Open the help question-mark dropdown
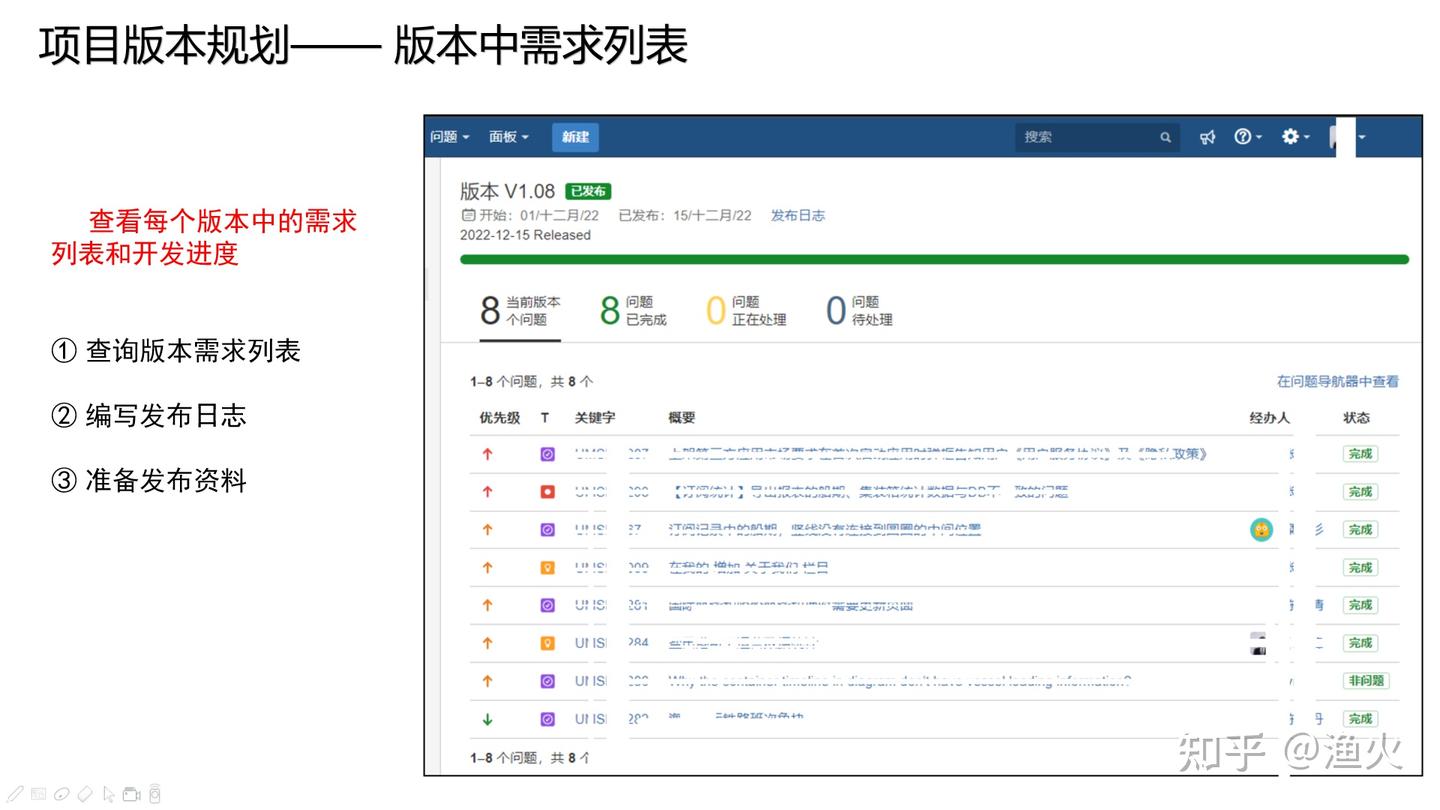Image resolution: width=1440 pixels, height=810 pixels. pos(1247,137)
